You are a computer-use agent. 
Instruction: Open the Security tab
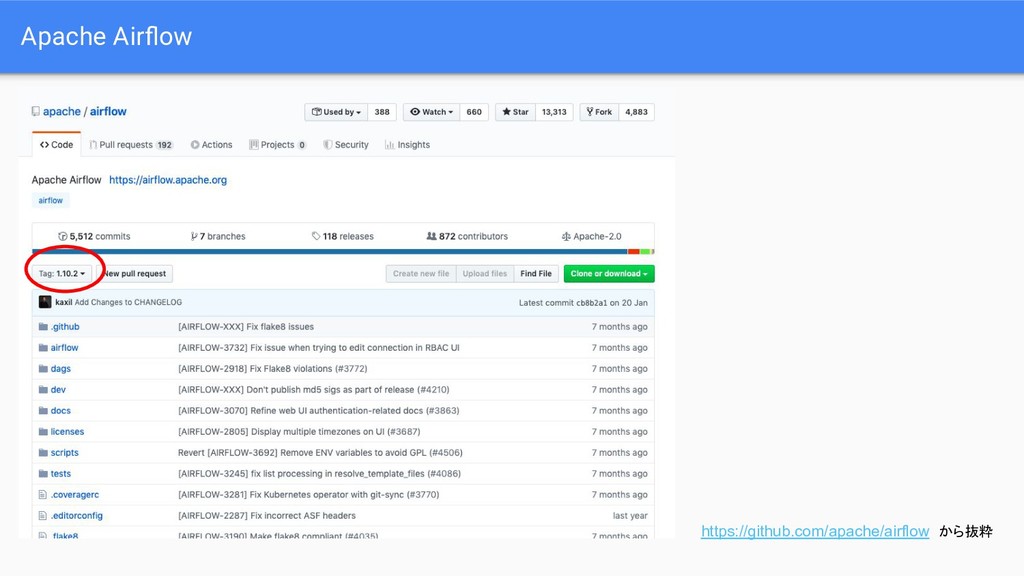[346, 145]
